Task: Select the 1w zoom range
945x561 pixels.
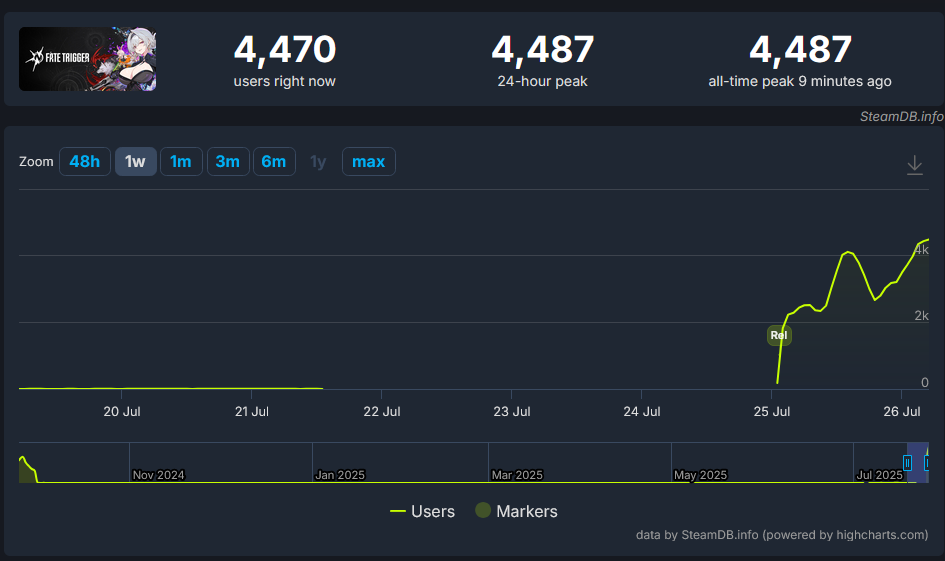Action: [x=136, y=161]
